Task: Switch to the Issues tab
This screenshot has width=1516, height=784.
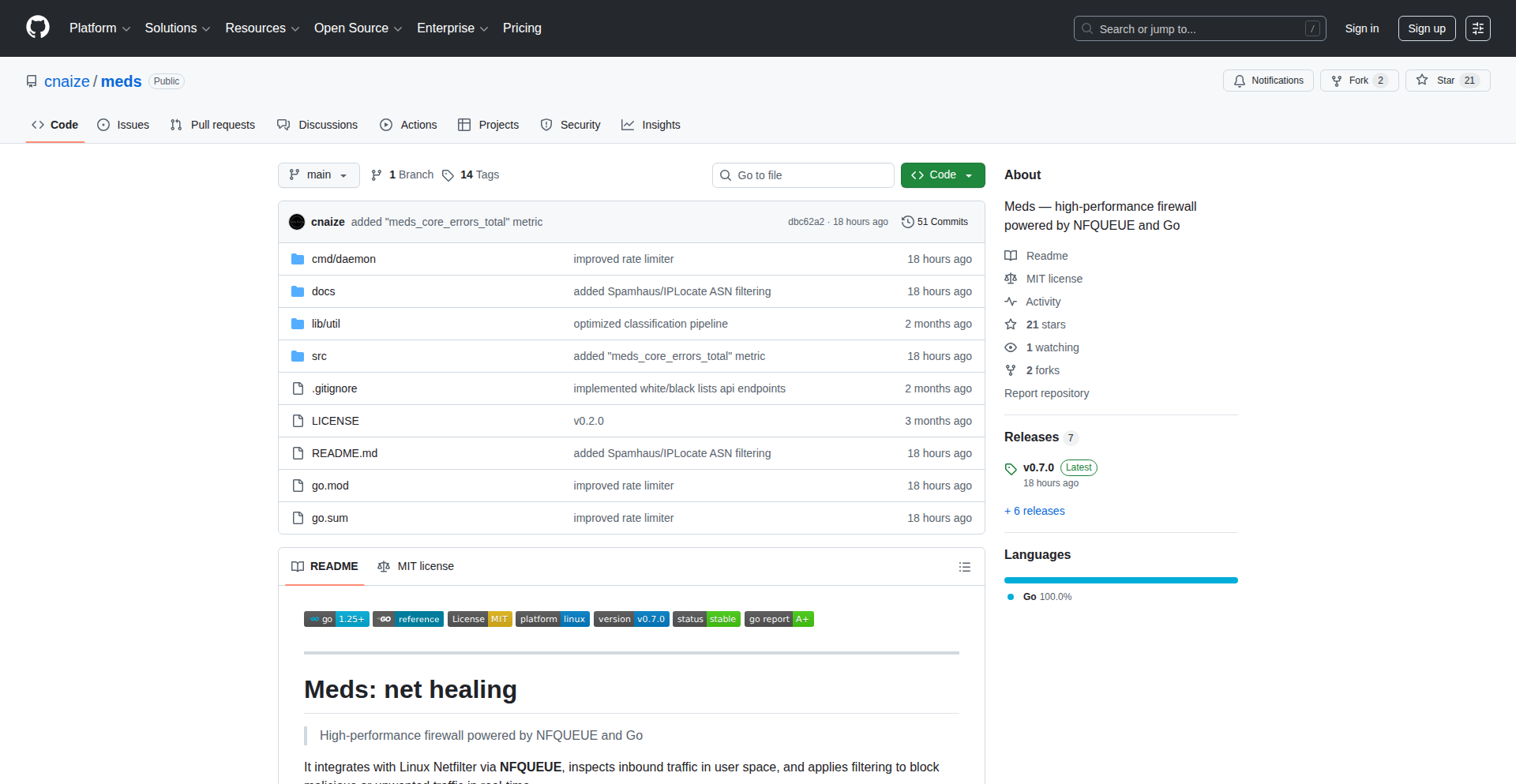Action: (123, 125)
